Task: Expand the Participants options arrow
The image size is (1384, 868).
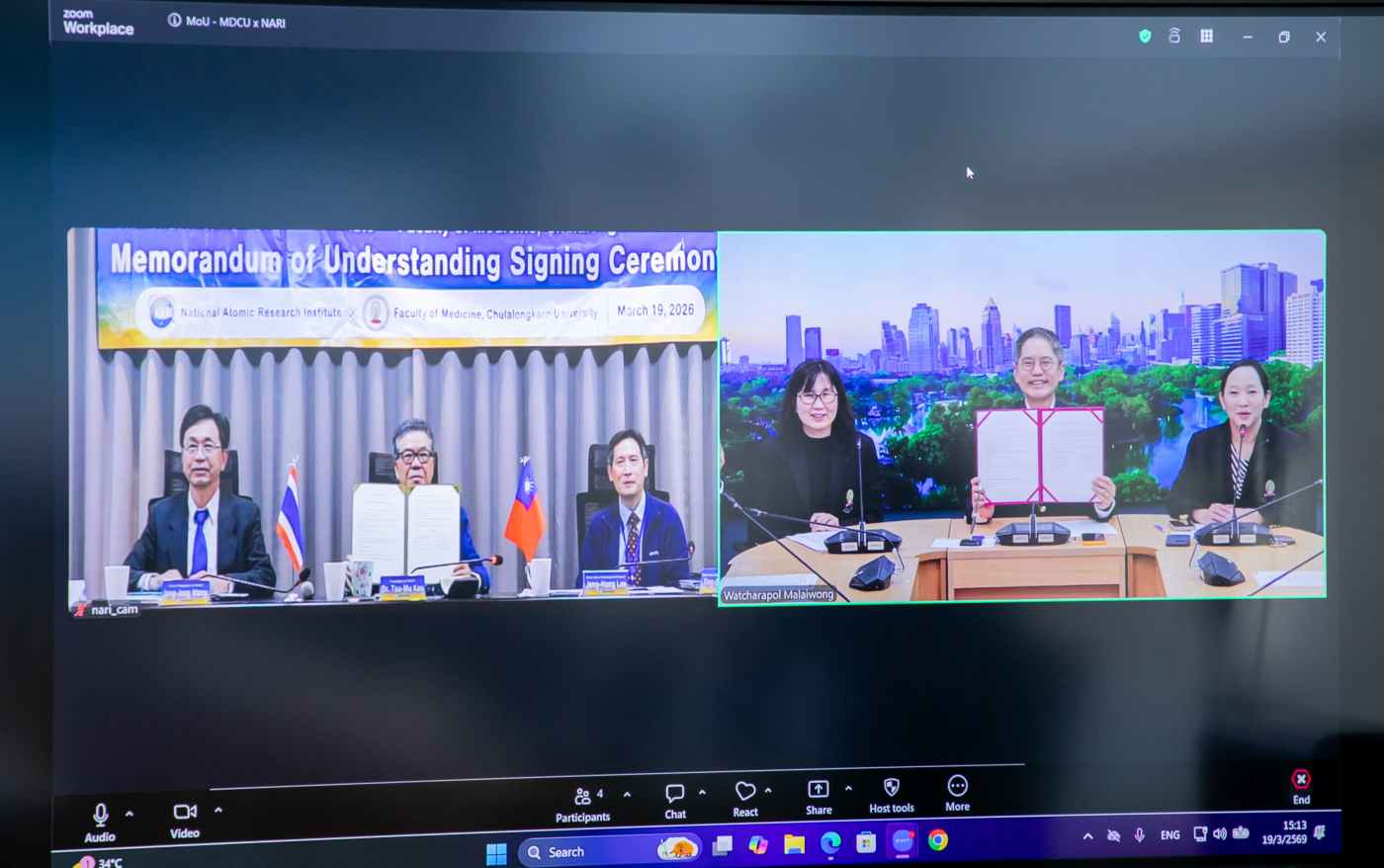Action: point(627,794)
